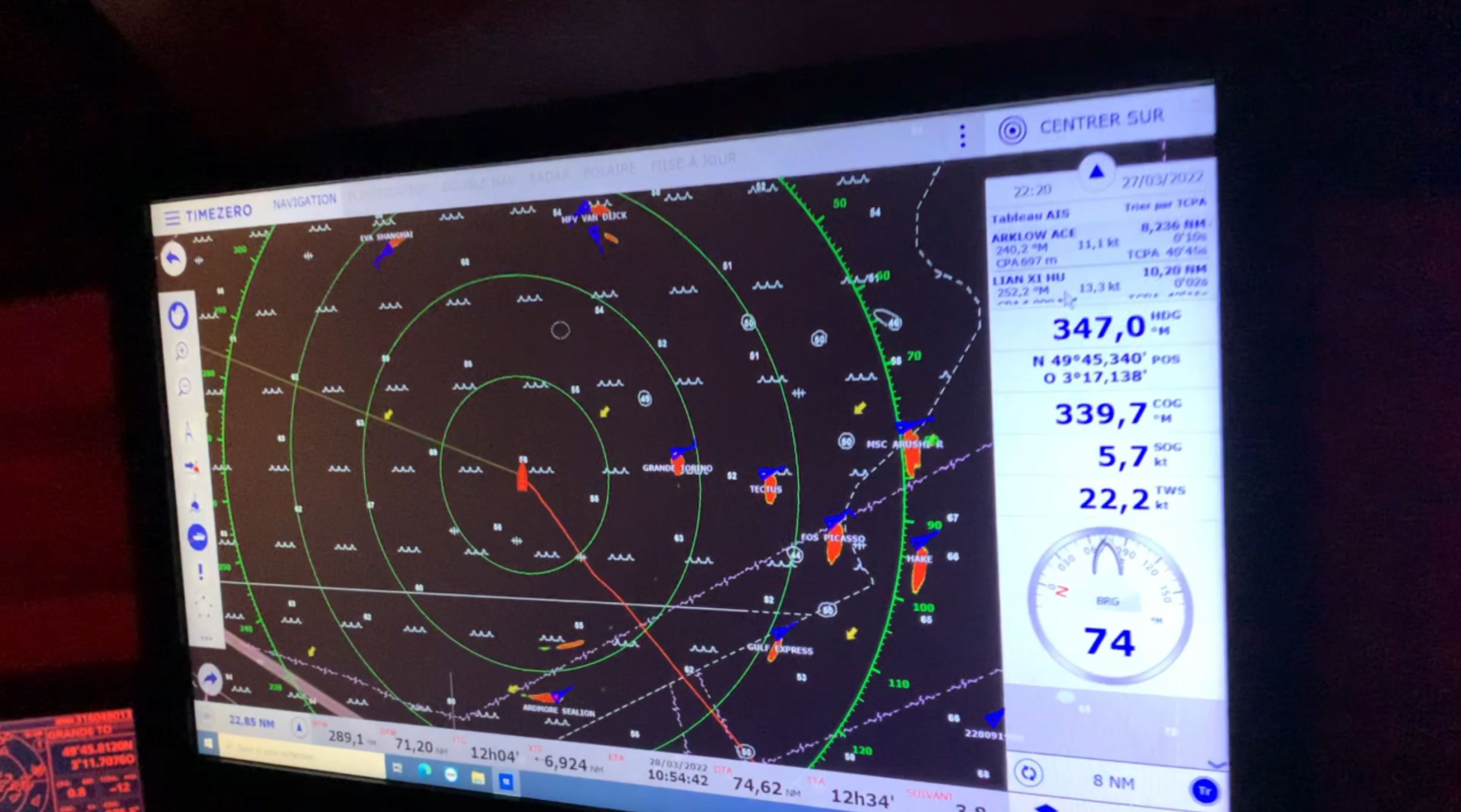The image size is (1461, 812).
Task: Toggle the north-up compass arrow button
Action: click(x=299, y=728)
